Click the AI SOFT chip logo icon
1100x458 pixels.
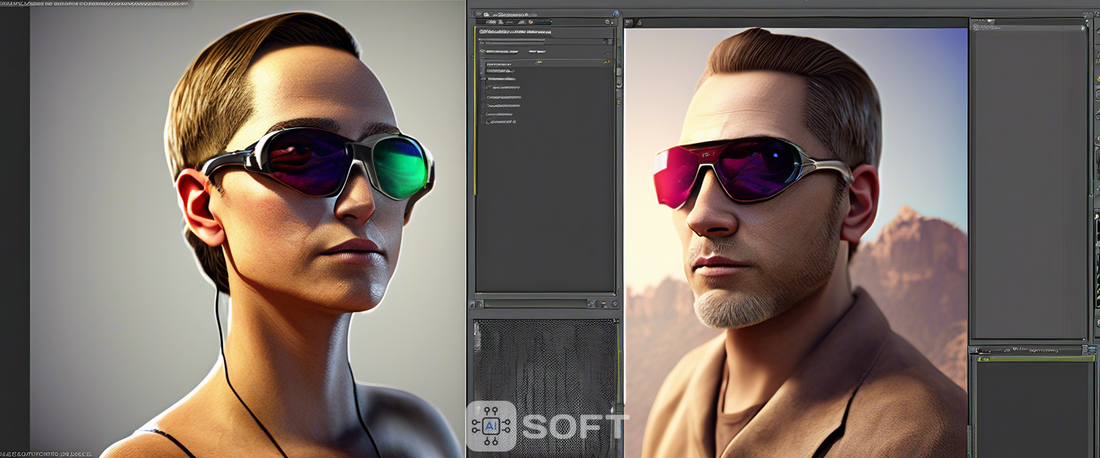click(x=491, y=426)
